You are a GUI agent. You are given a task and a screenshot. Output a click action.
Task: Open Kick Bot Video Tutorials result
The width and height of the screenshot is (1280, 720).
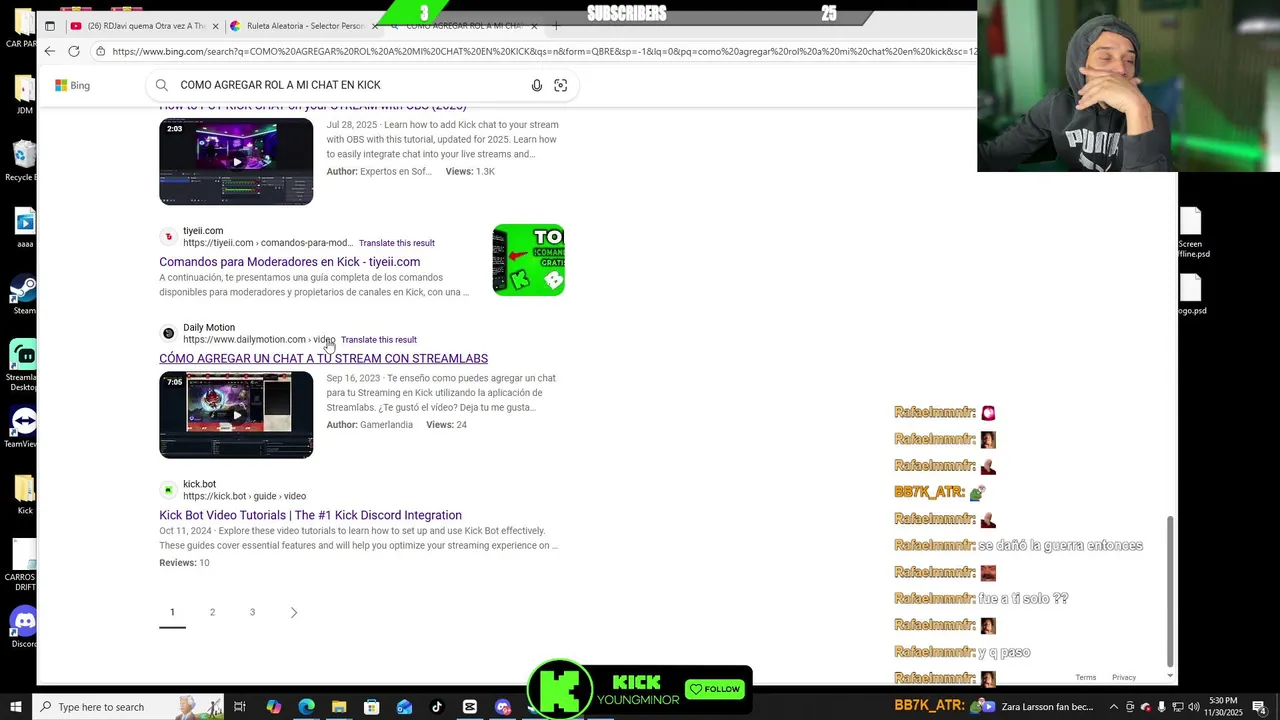310,515
